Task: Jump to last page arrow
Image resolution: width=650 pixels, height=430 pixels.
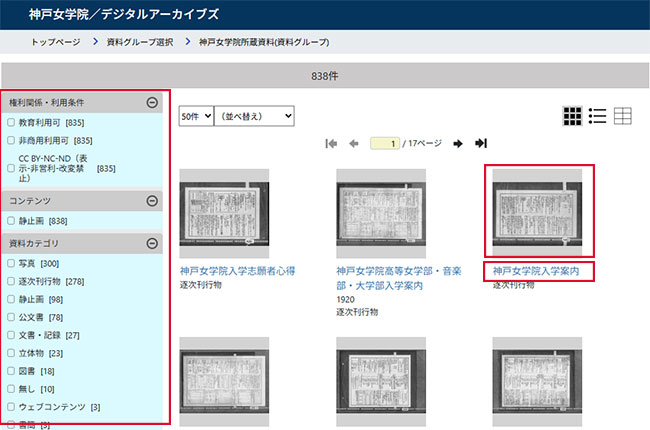Action: pyautogui.click(x=481, y=143)
